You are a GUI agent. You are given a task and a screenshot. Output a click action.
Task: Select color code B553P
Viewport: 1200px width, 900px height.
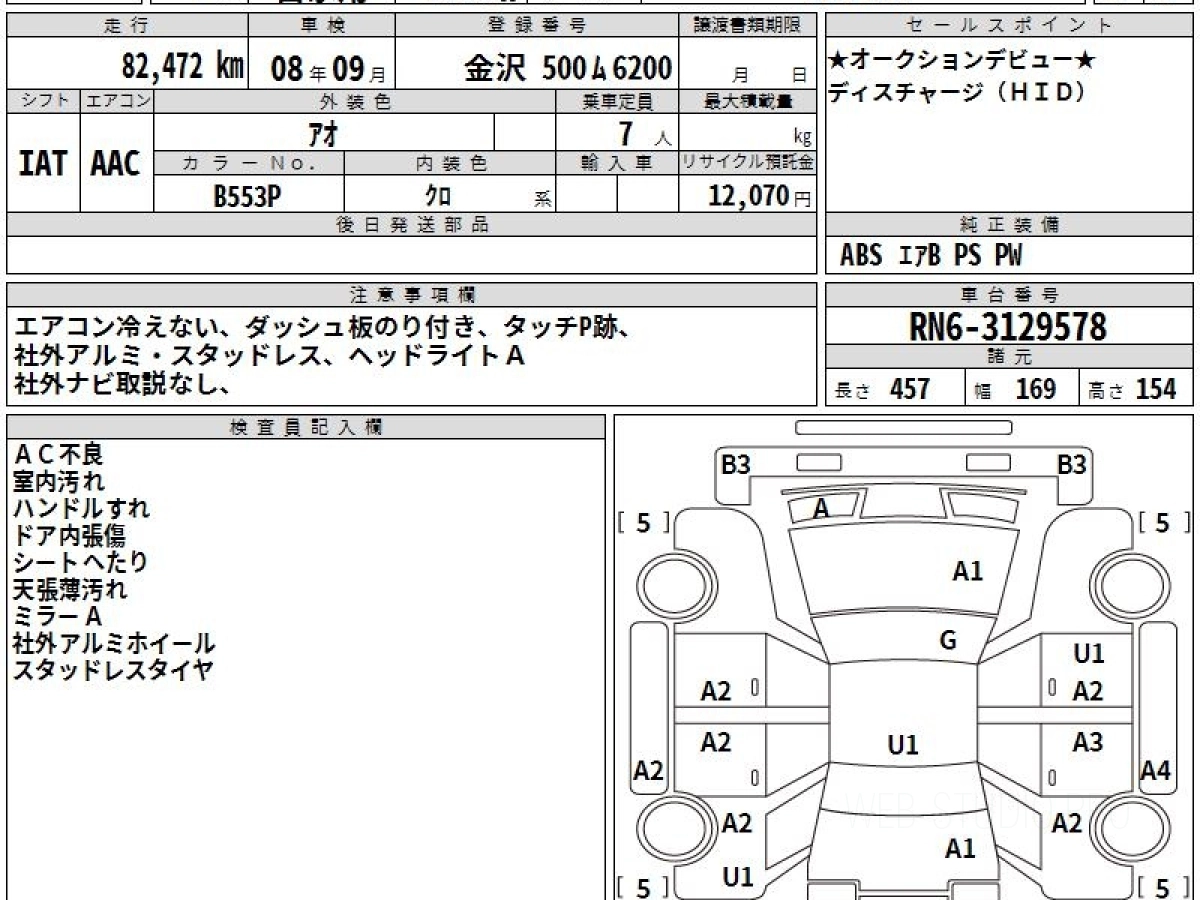point(247,196)
